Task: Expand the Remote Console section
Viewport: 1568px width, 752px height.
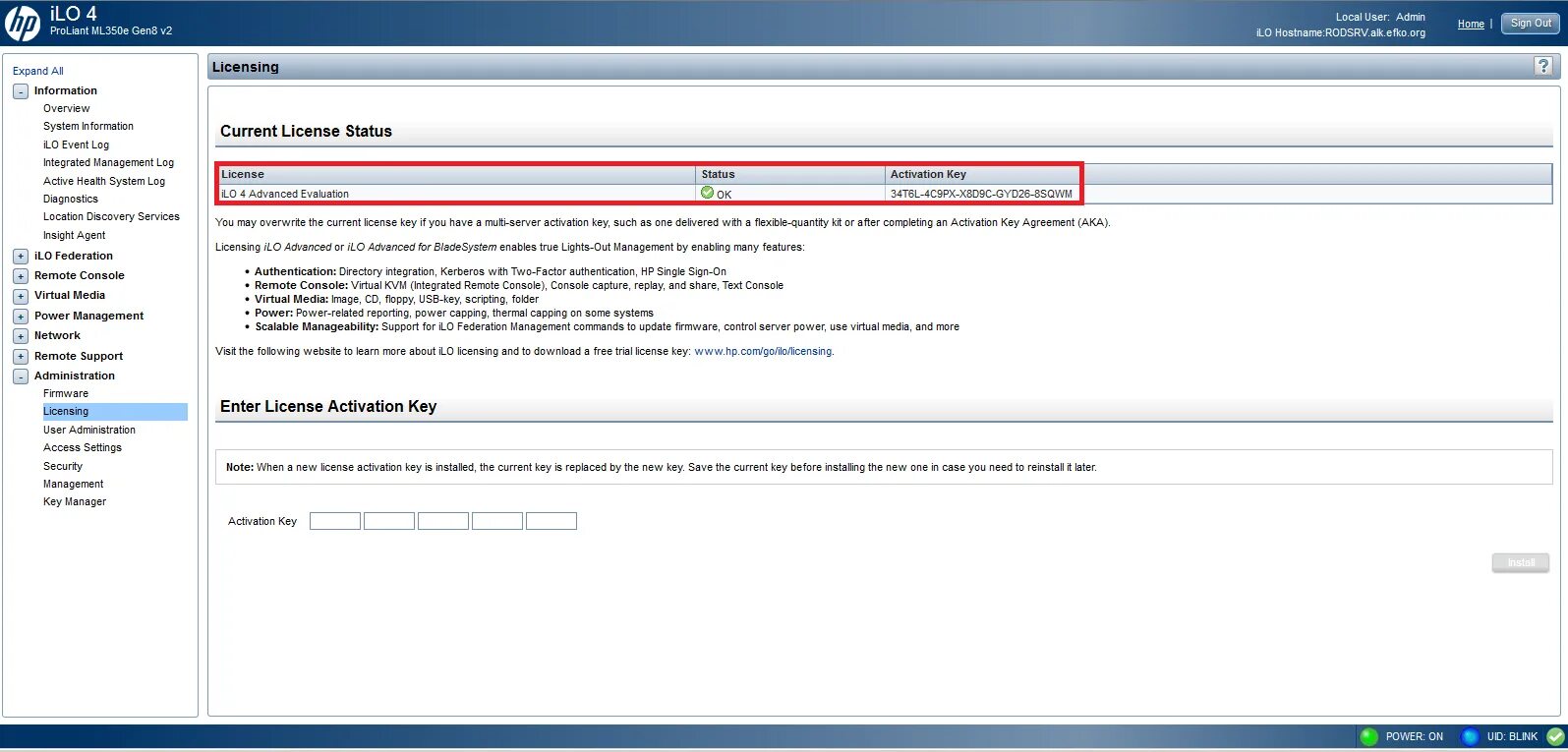Action: point(20,276)
